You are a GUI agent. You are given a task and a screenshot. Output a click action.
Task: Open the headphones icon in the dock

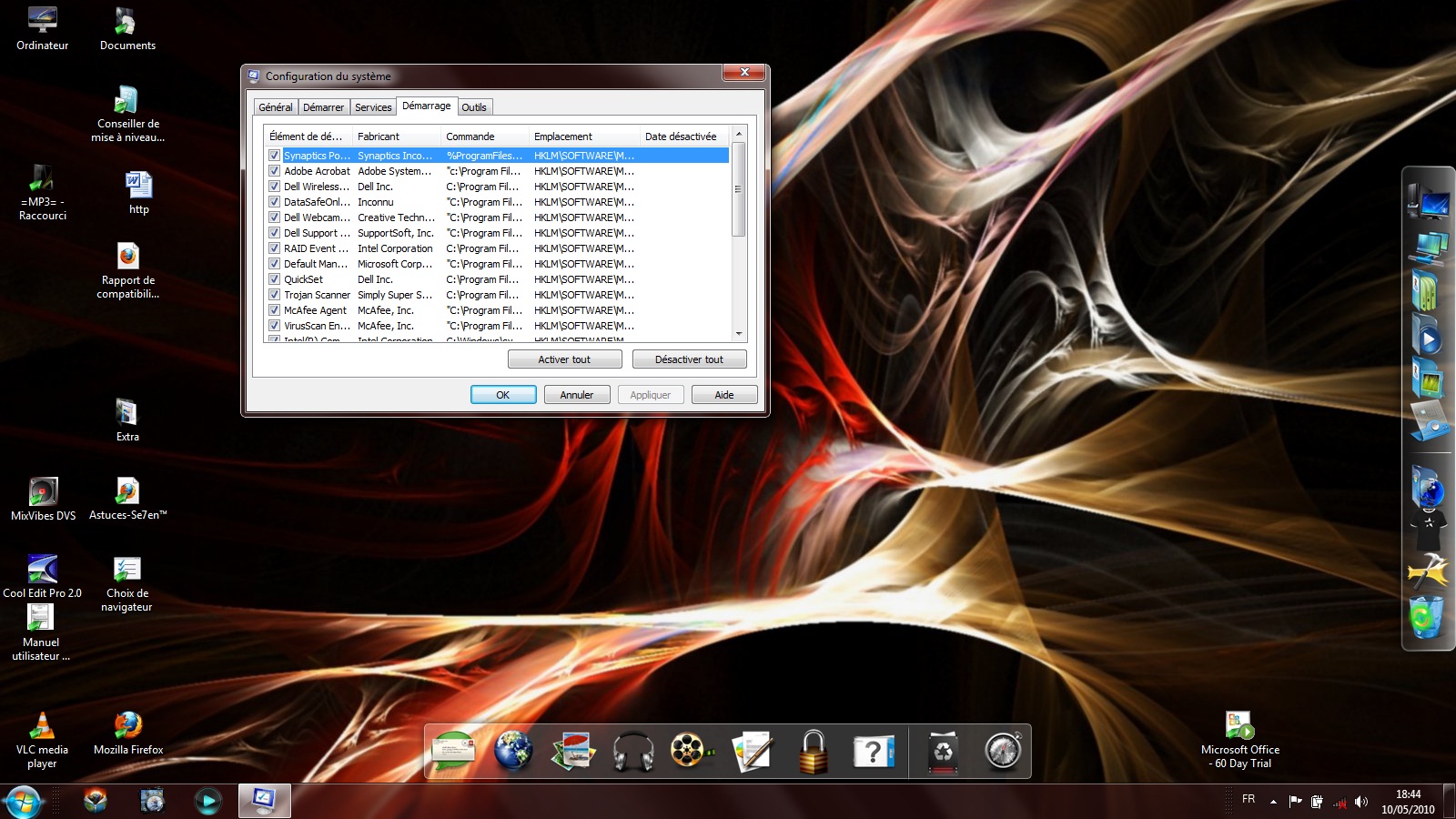pos(633,752)
